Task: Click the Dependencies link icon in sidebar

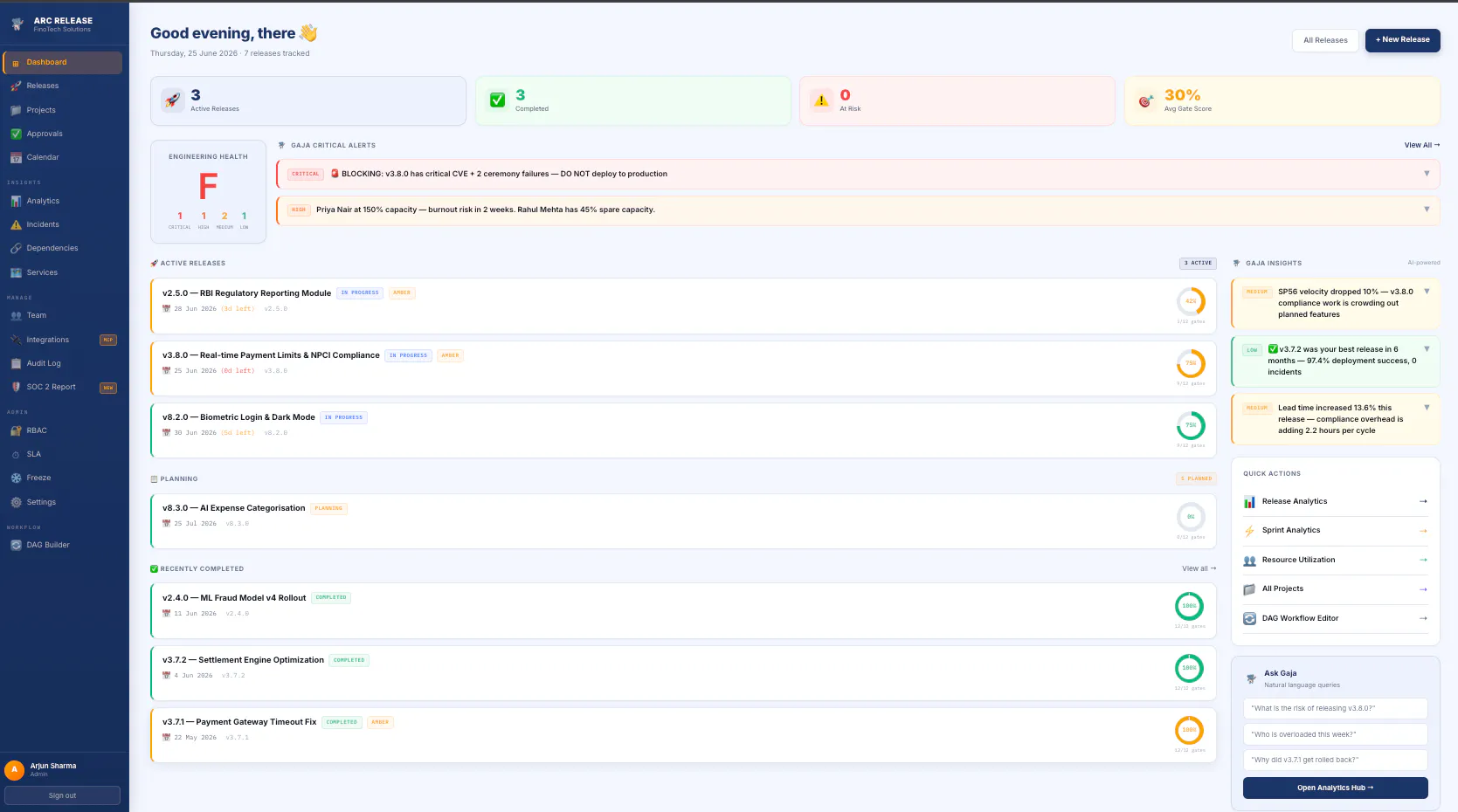Action: [16, 249]
